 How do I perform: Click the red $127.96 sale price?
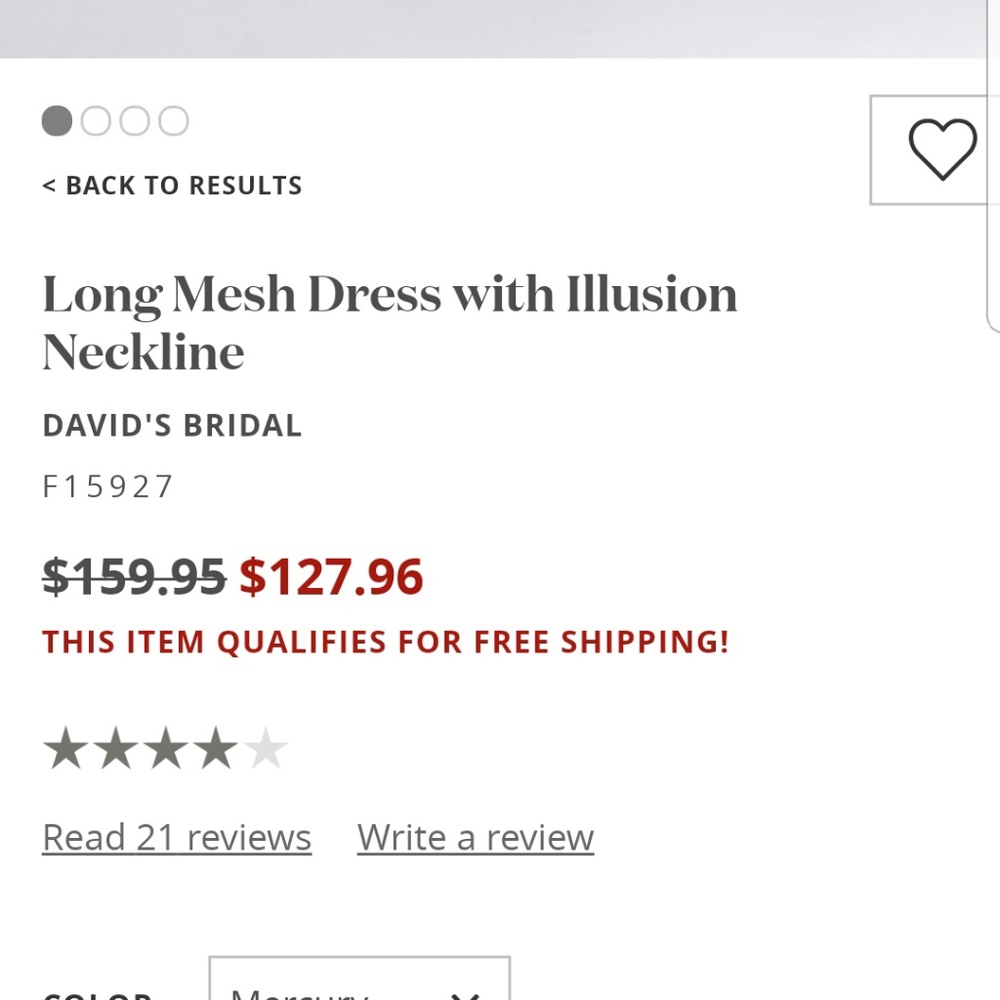pos(331,577)
